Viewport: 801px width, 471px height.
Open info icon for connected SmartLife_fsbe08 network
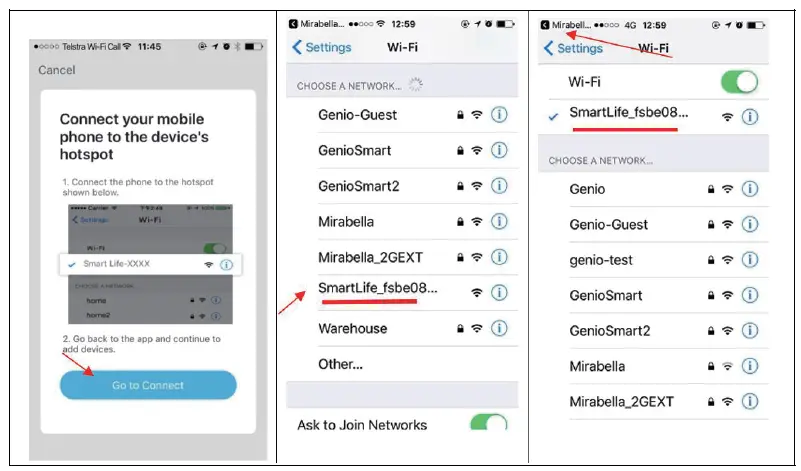pyautogui.click(x=749, y=117)
